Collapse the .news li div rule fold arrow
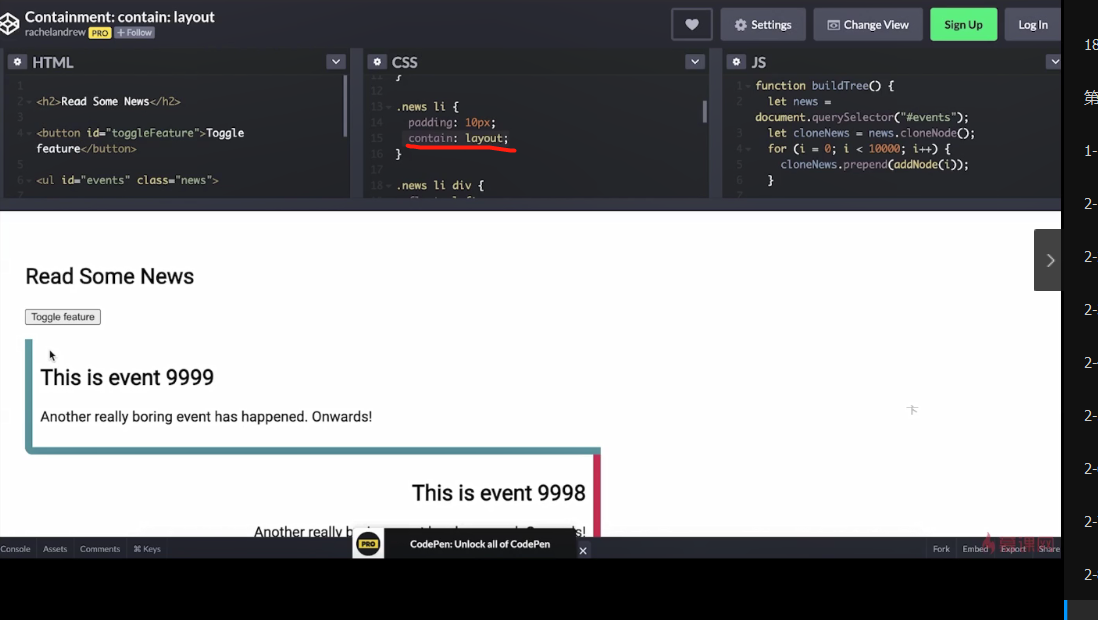1098x620 pixels. coord(389,186)
